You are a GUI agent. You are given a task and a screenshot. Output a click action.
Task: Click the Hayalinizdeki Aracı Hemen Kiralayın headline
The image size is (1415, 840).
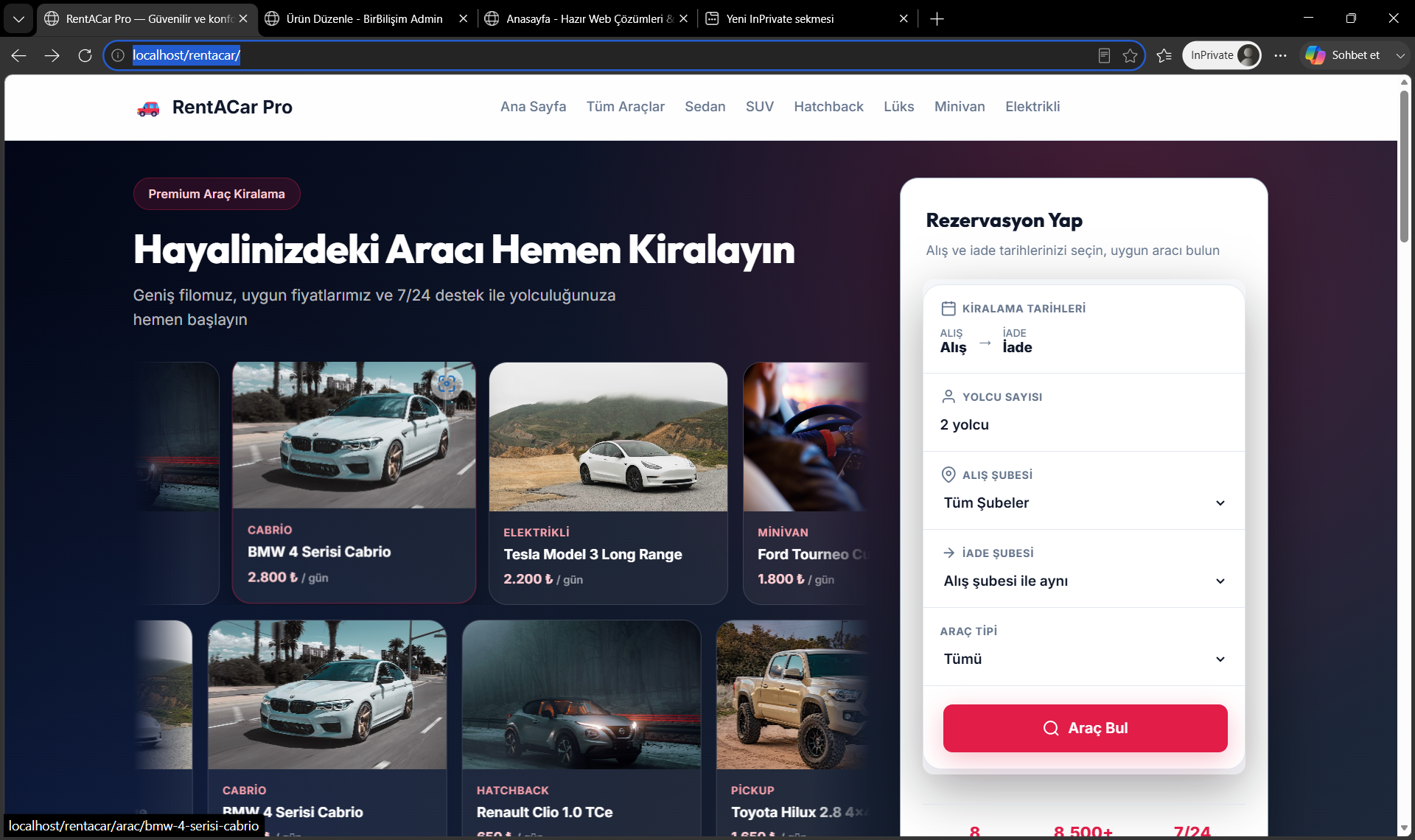tap(464, 249)
